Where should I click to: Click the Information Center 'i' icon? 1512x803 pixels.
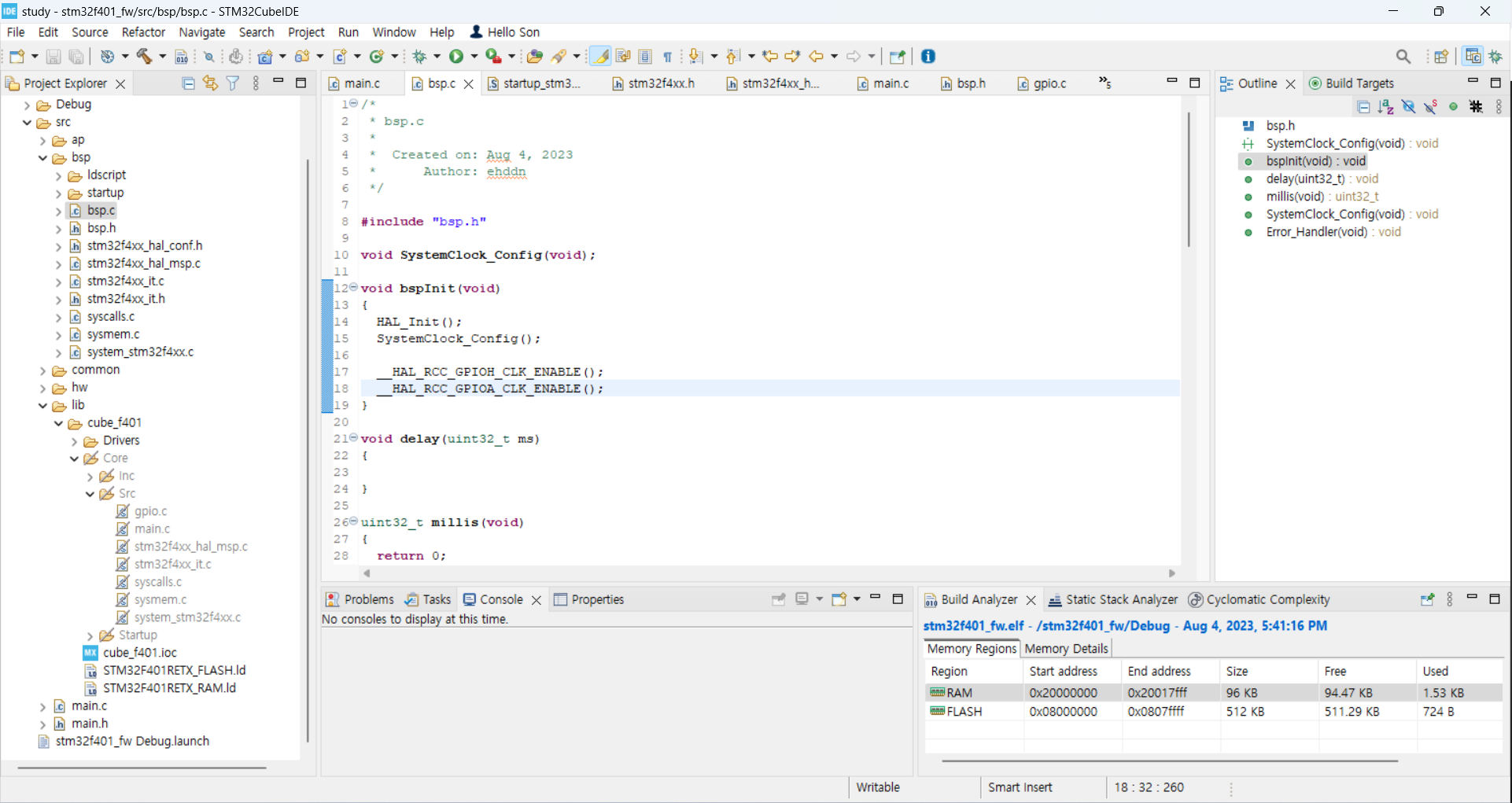coord(928,57)
